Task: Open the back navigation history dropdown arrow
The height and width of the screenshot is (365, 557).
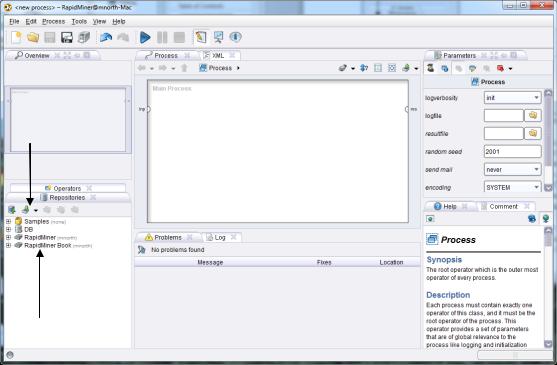Action: (152, 69)
